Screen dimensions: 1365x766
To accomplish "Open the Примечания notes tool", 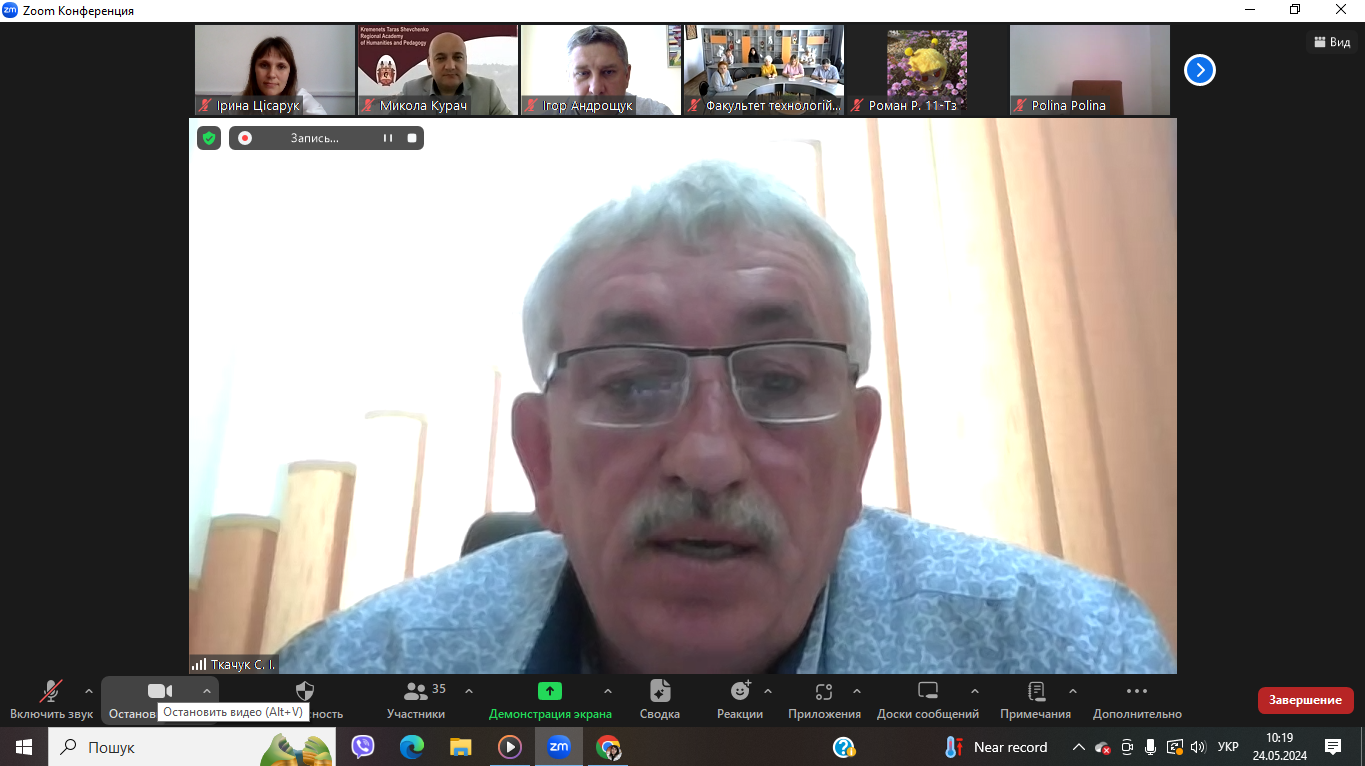I will click(1035, 699).
